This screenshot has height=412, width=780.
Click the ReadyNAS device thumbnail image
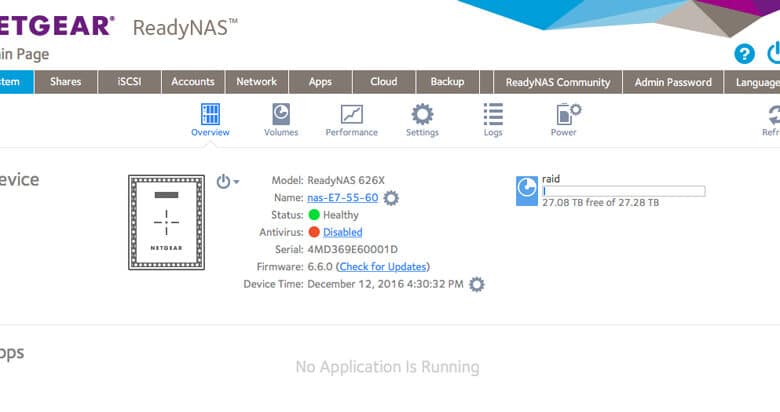[166, 222]
